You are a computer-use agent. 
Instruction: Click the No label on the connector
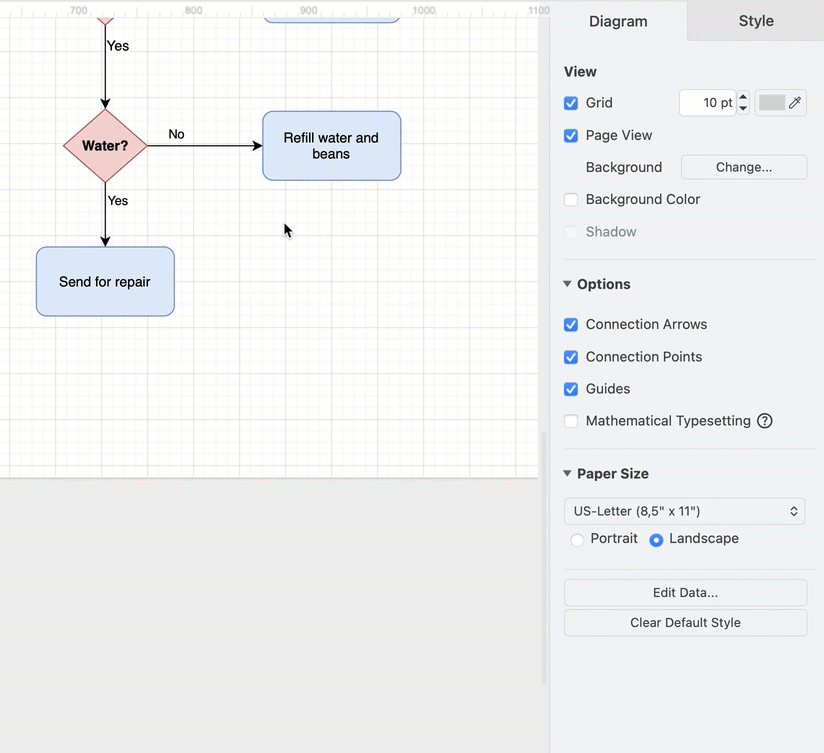[x=177, y=135]
